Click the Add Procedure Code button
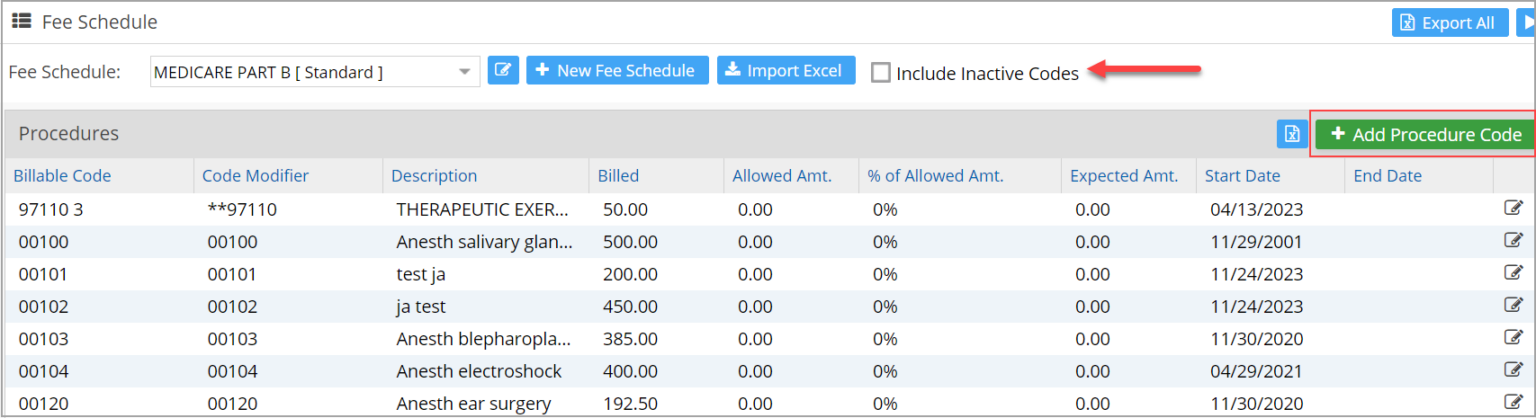Screen dimensions: 1536x418 point(1425,135)
